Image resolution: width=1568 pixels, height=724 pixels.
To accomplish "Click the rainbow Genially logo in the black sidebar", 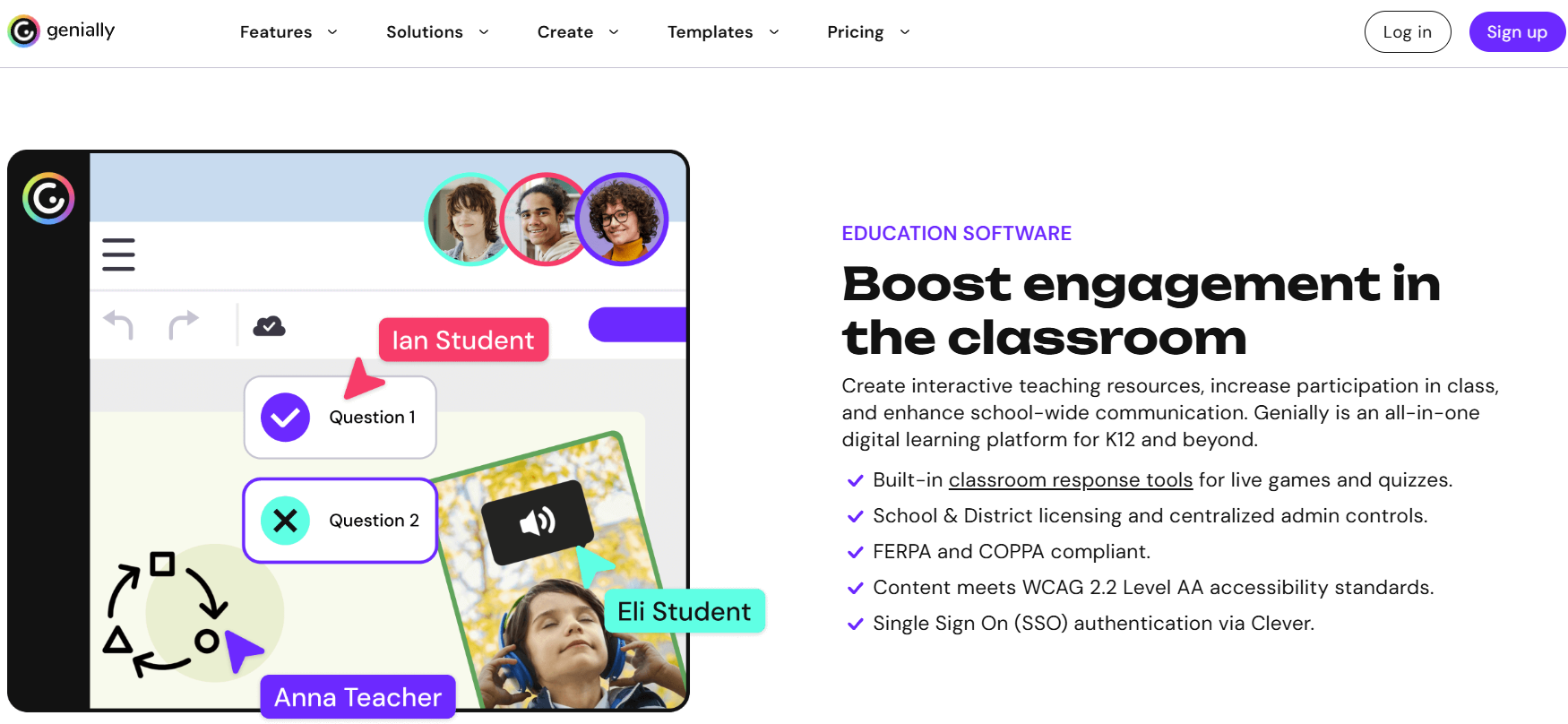I will [48, 198].
